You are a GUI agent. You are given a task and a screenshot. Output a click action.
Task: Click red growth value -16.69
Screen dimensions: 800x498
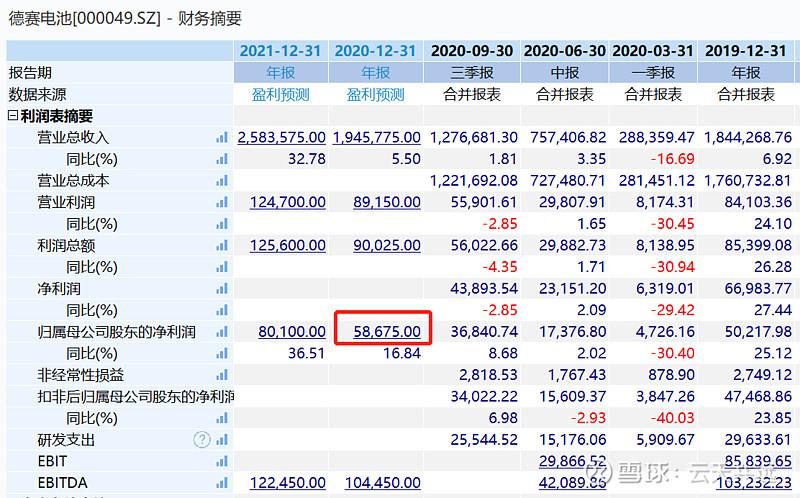point(672,159)
